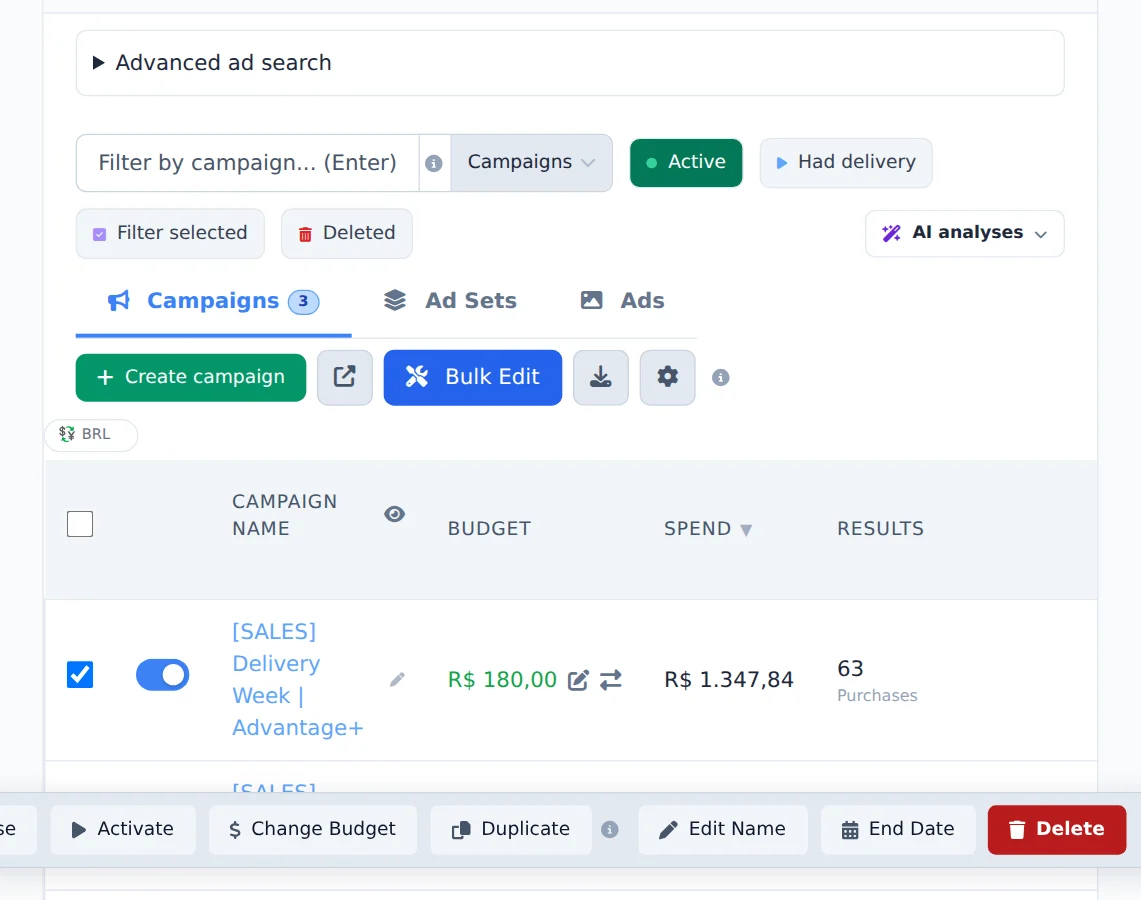This screenshot has height=900, width=1141.
Task: Switch to the Campaigns tab
Action: 213,300
